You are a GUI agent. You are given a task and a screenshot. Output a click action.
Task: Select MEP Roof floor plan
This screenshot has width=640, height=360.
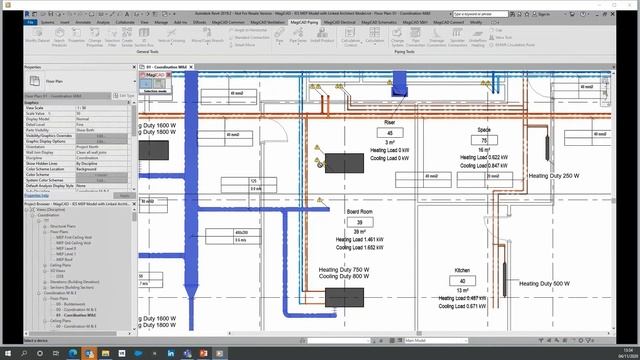[64, 260]
